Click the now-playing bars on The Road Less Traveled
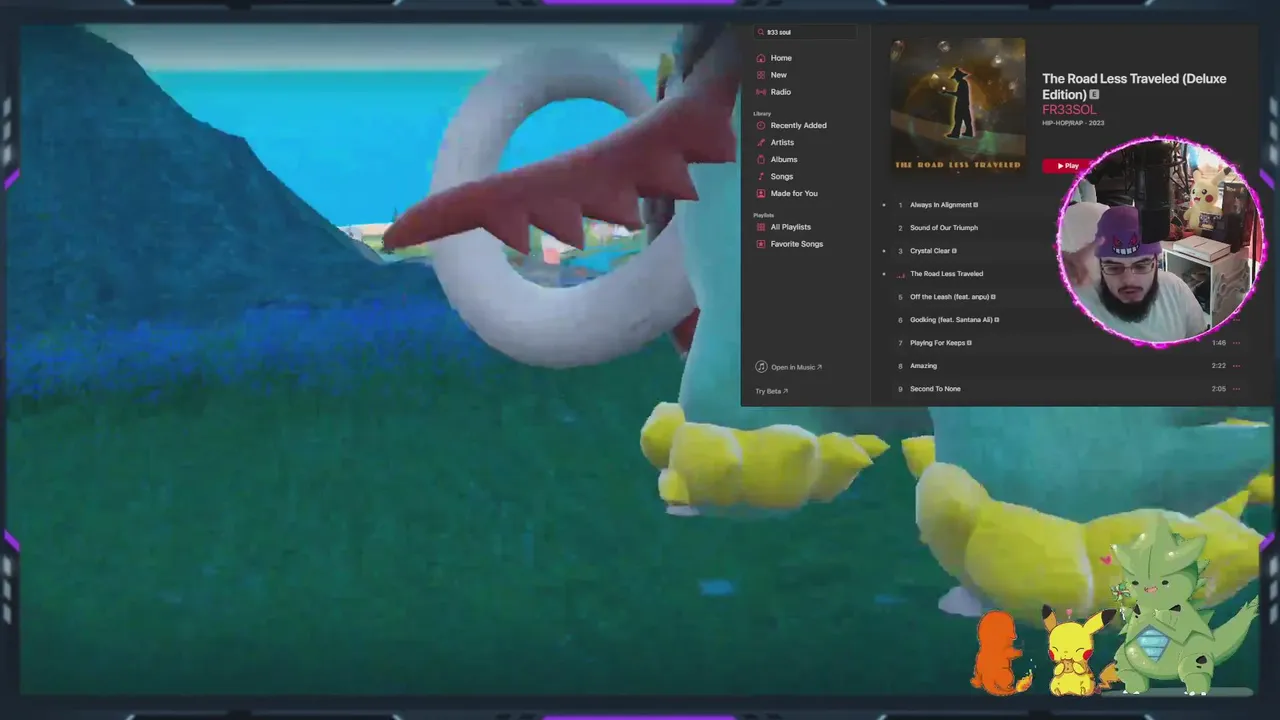The height and width of the screenshot is (720, 1280). tap(900, 274)
